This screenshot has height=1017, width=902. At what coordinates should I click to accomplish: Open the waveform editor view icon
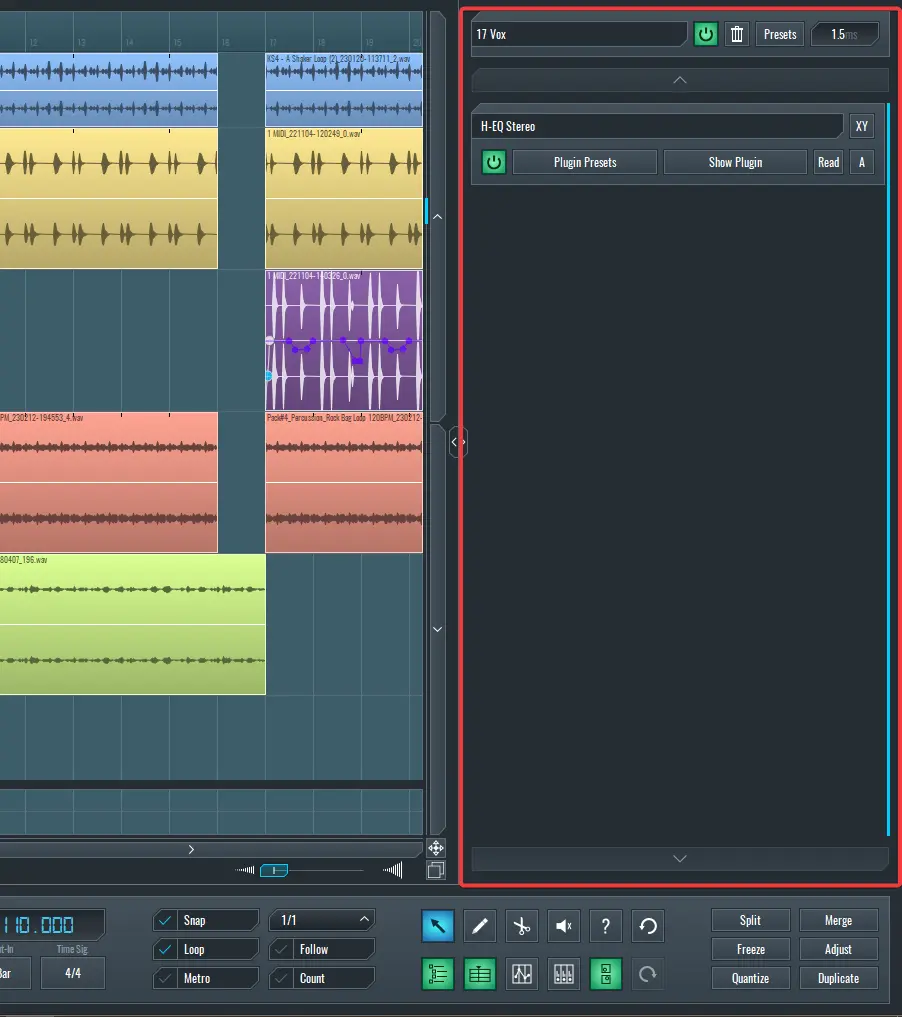(521, 974)
